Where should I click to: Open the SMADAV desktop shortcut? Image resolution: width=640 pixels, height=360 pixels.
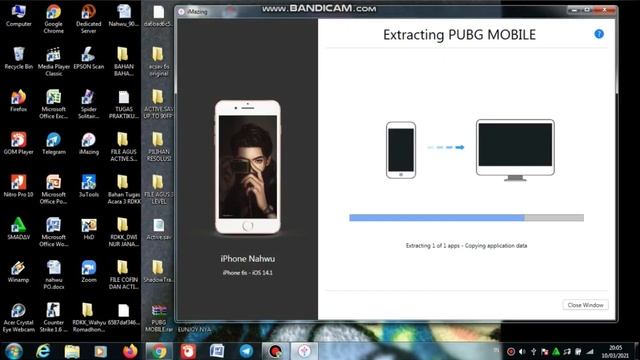point(19,229)
